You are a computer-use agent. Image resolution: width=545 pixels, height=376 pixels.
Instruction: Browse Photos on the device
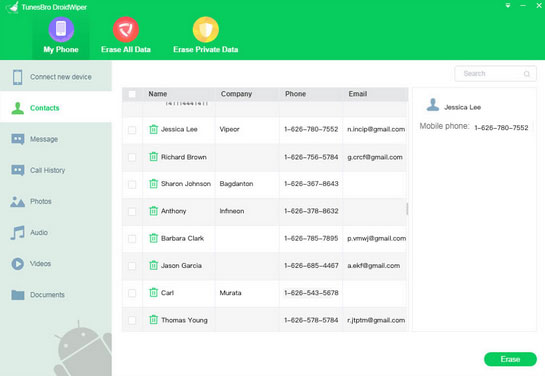pos(56,201)
